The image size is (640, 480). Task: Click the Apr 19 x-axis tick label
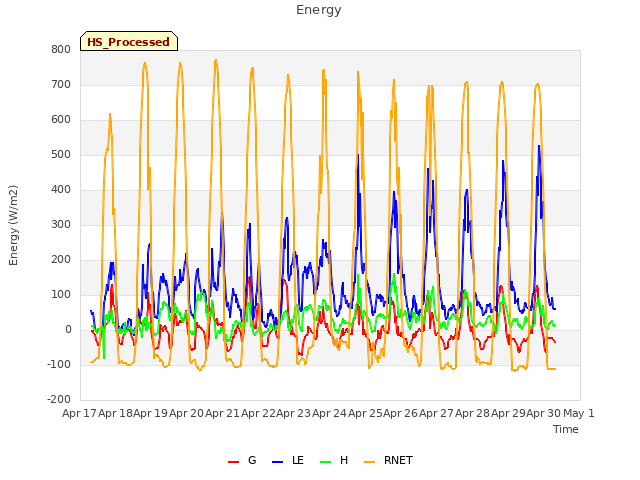point(151,413)
